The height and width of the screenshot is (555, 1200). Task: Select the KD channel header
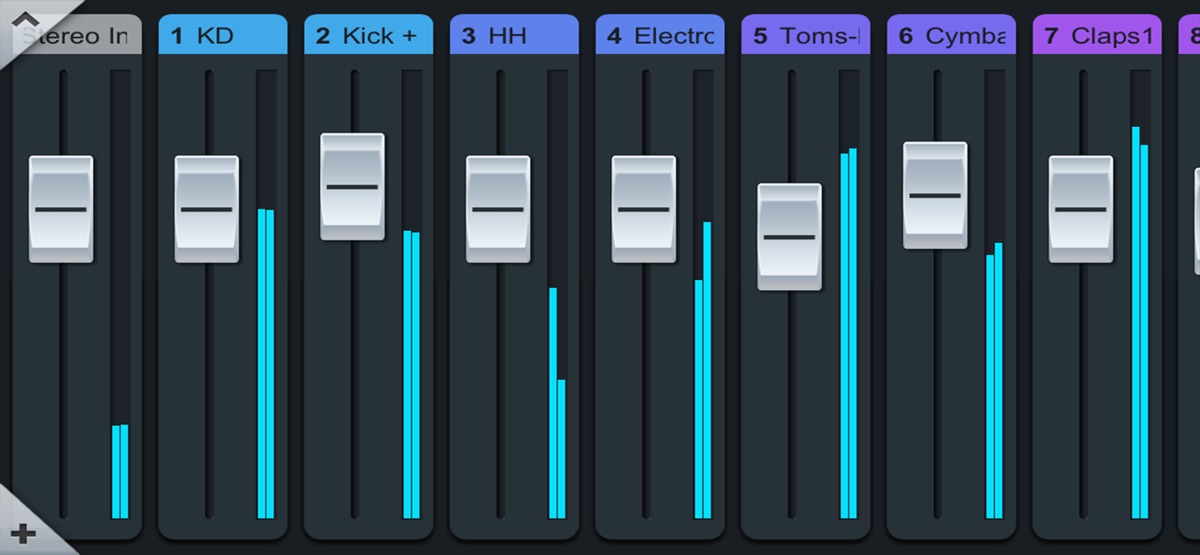tap(223, 36)
